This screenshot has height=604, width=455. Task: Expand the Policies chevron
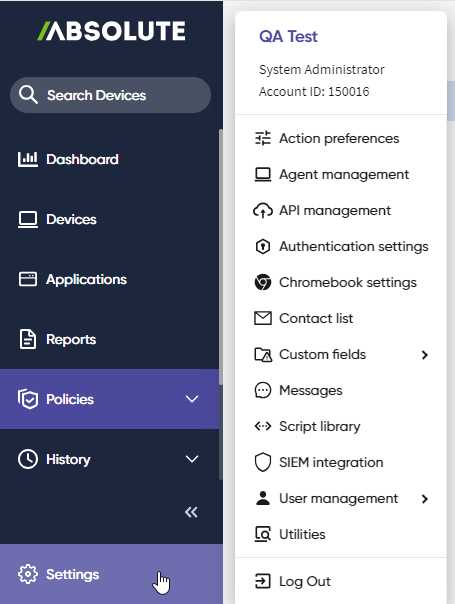(x=192, y=399)
